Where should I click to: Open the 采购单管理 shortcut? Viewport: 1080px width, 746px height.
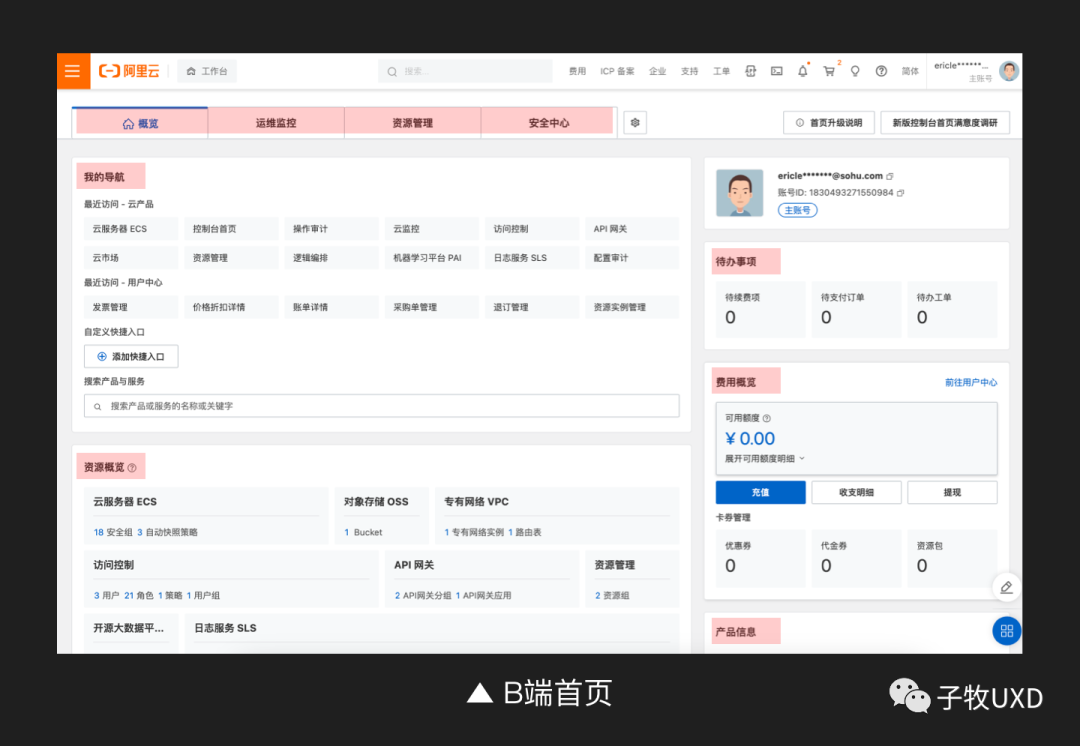point(431,307)
